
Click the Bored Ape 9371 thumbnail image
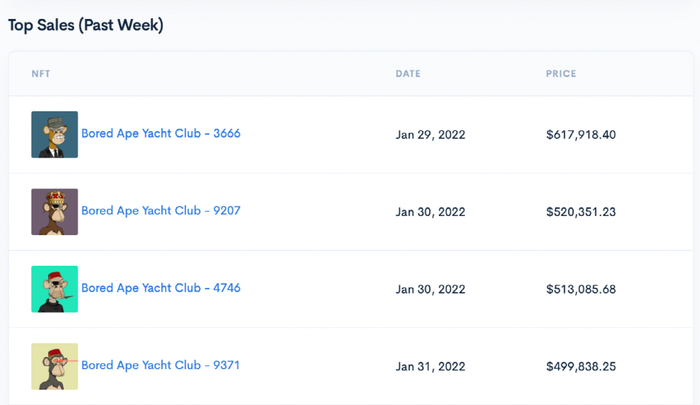pos(54,366)
